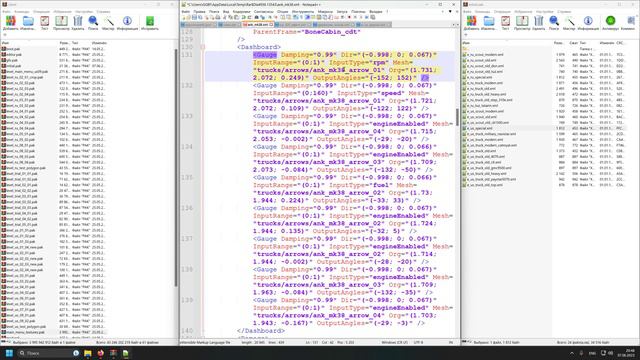Open Мастер wizard in left WinRAR window

[x=108, y=23]
